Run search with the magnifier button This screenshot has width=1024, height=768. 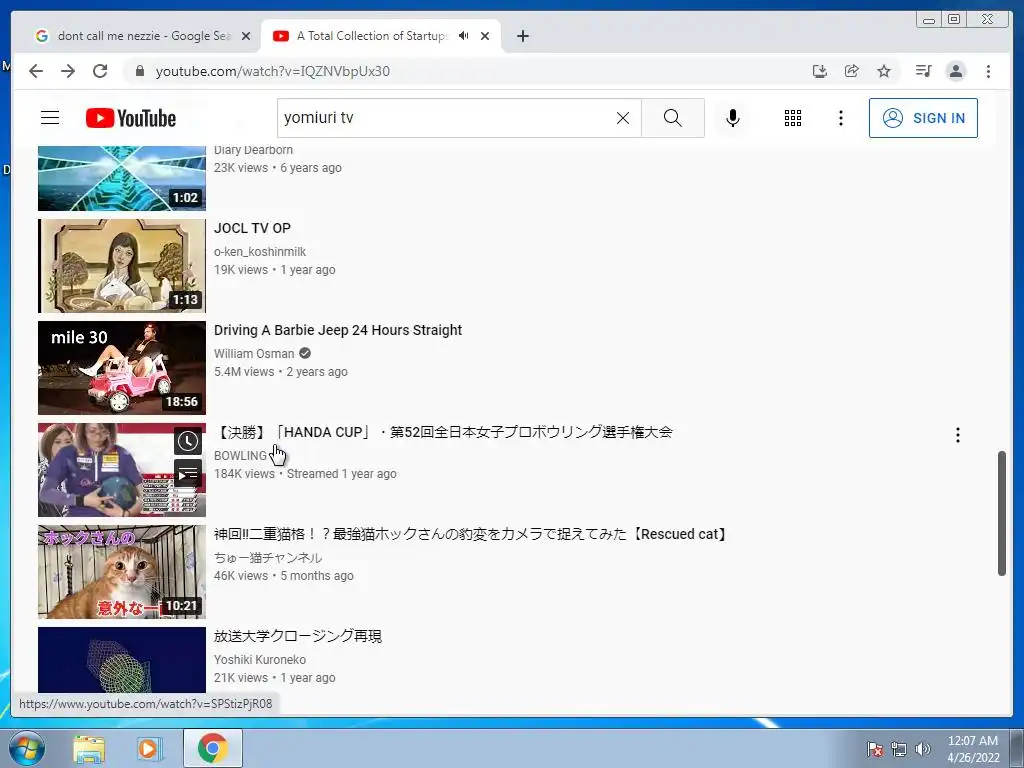click(673, 118)
